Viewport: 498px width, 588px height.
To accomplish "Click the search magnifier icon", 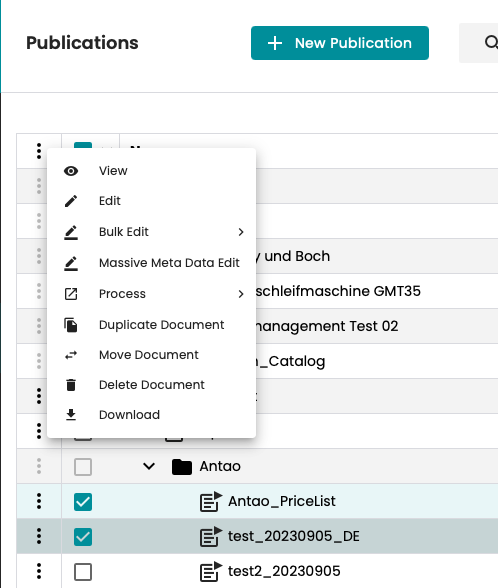I will point(491,42).
